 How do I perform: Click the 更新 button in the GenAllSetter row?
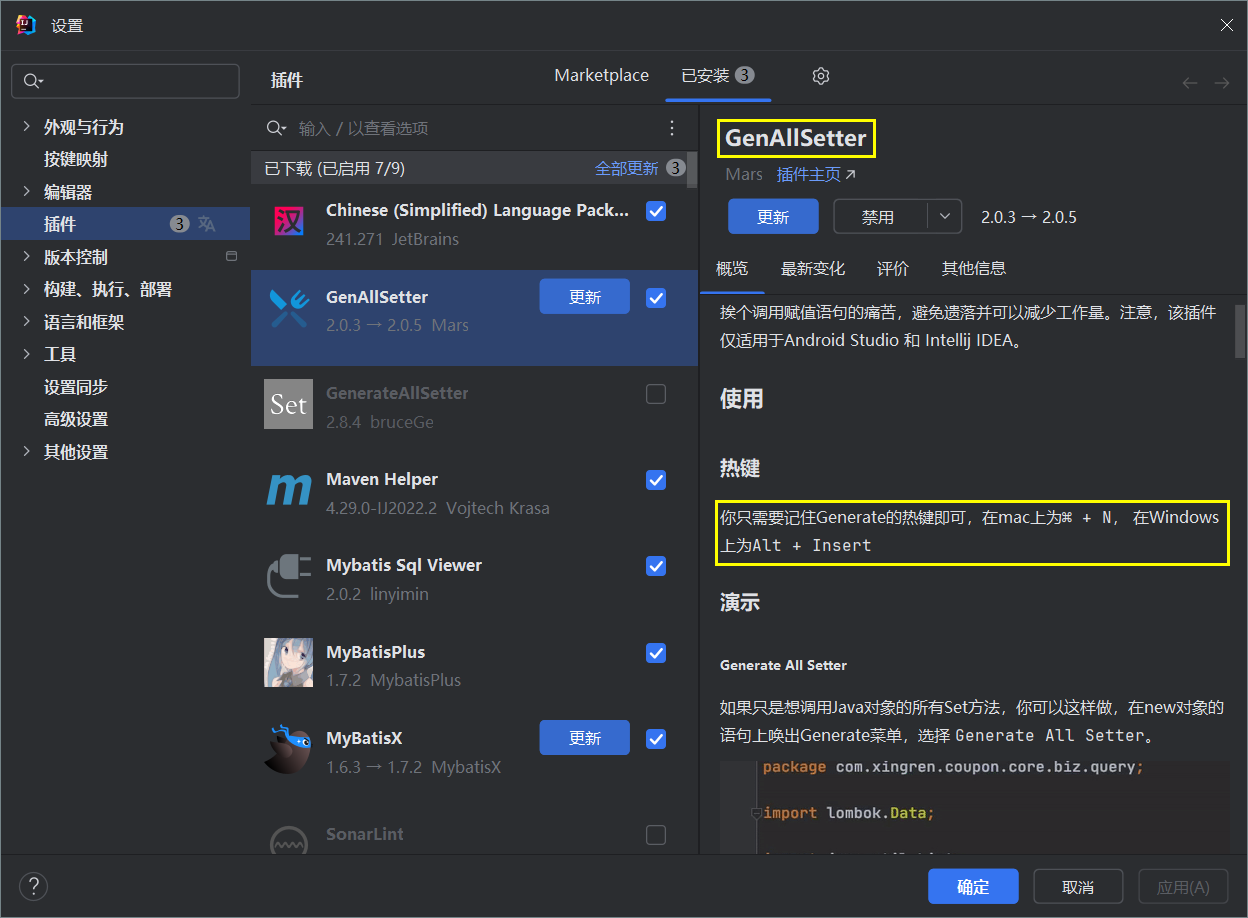(x=585, y=296)
